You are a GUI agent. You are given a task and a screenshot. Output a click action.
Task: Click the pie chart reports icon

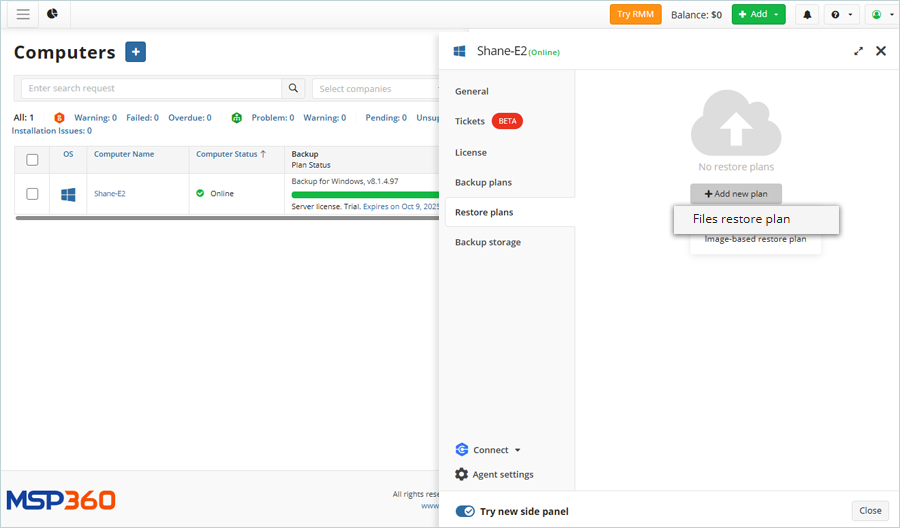click(x=52, y=14)
